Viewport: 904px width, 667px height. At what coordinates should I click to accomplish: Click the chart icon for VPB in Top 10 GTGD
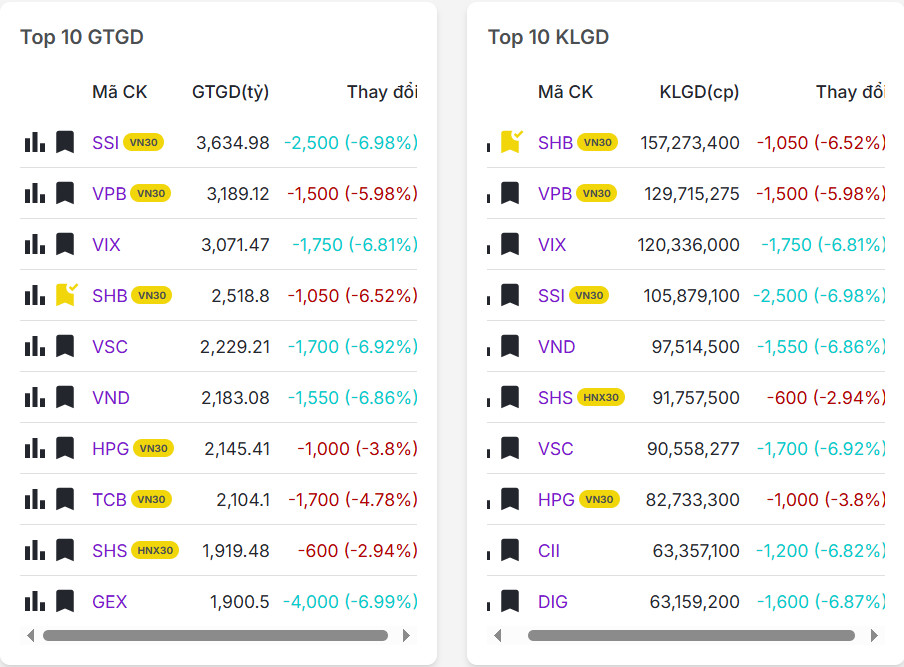[35, 193]
